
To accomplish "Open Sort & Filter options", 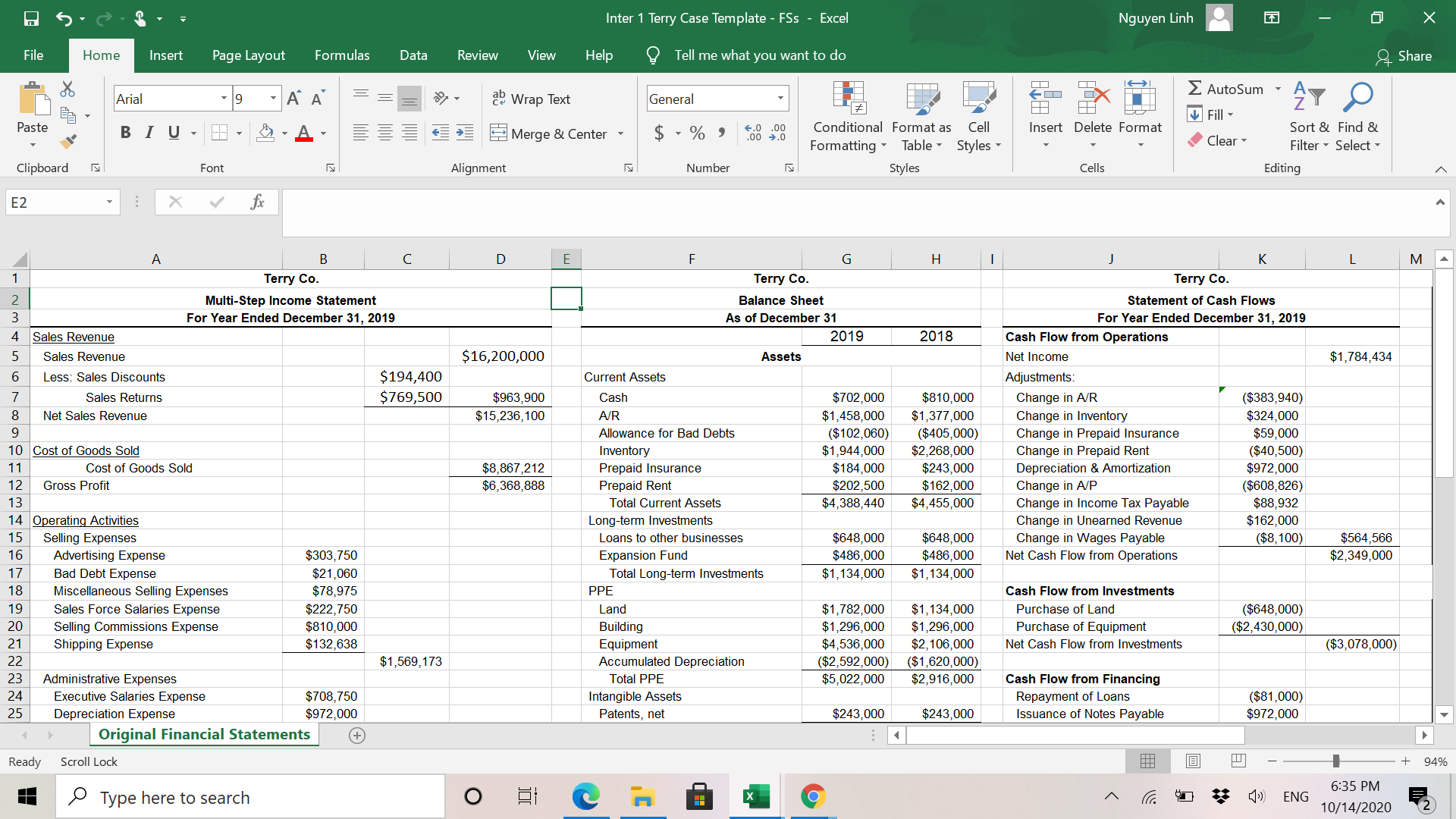I will 1310,118.
